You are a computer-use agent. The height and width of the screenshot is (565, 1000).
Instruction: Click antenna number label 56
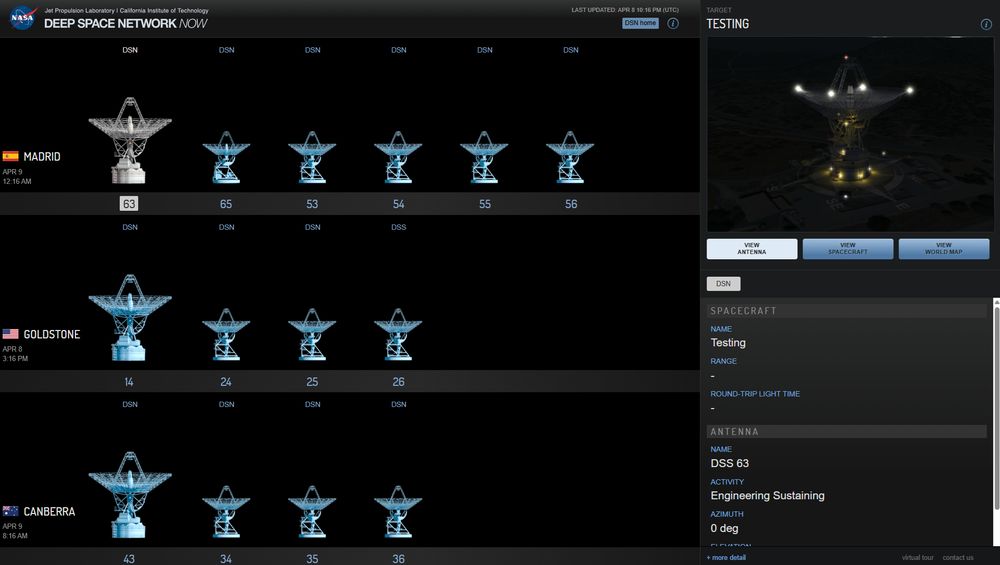571,204
